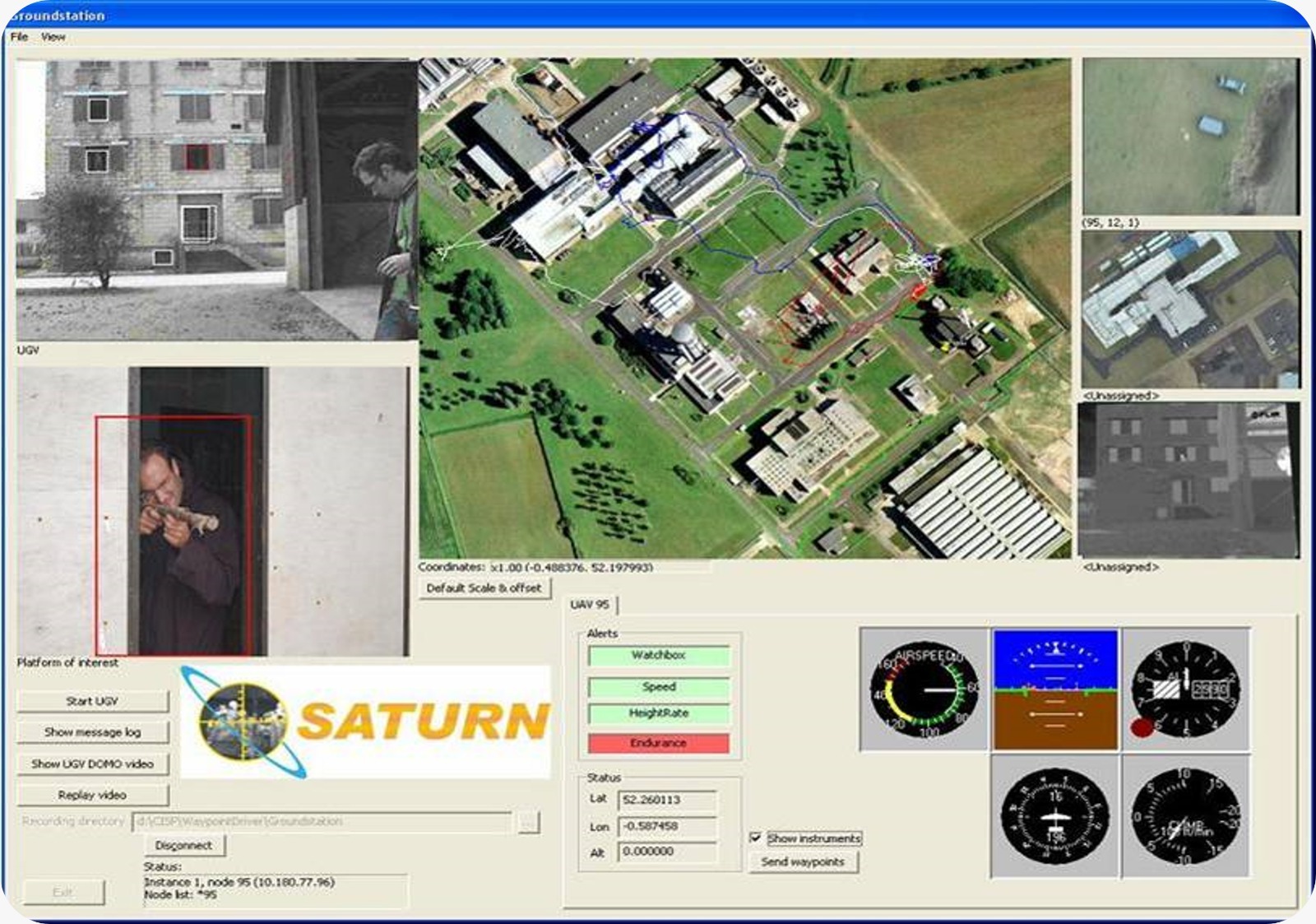1316x924 pixels.
Task: Click the heading indicator gauge with airplane
Action: 1055,817
